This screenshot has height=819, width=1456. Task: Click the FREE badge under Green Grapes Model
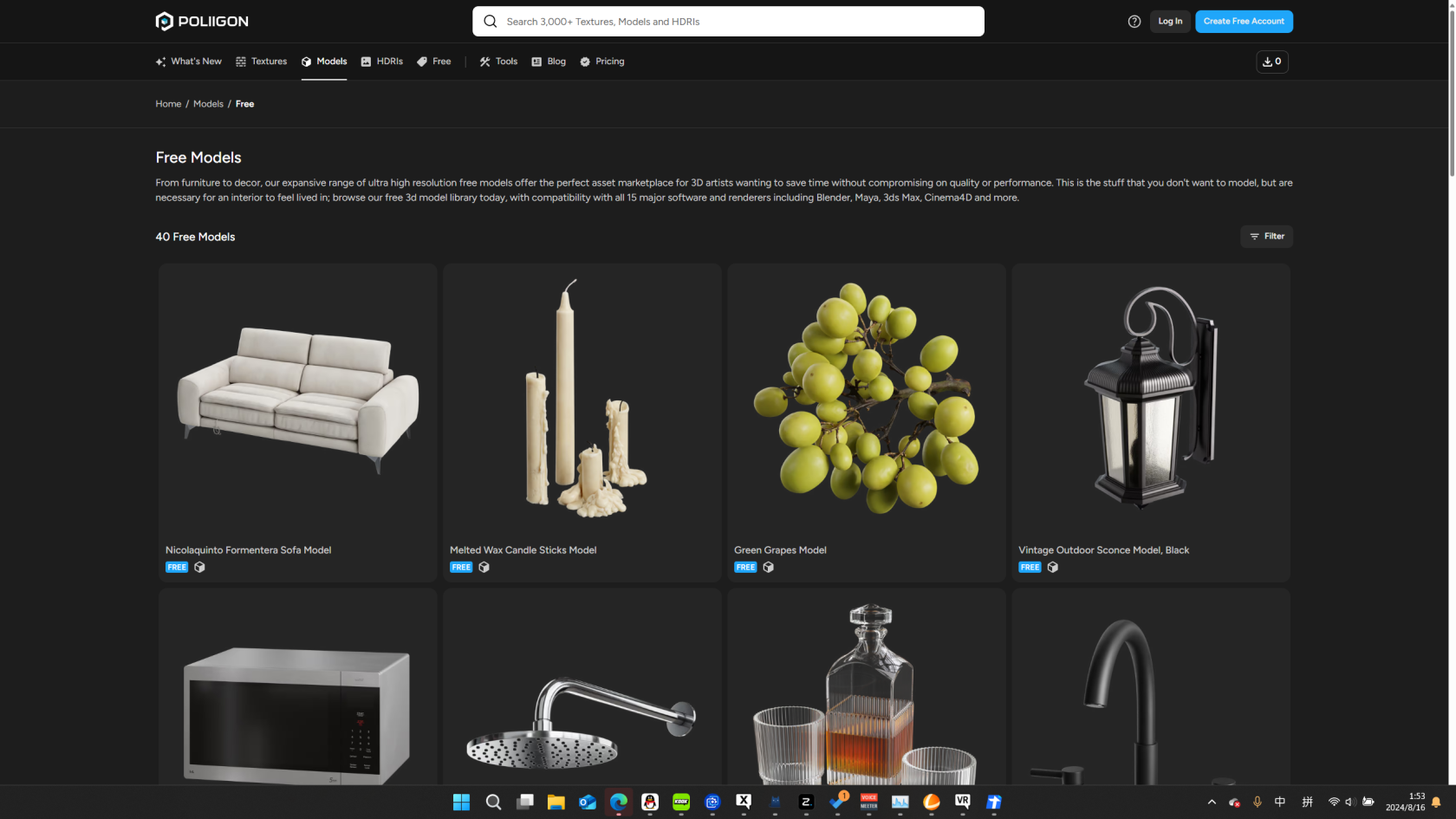[x=745, y=567]
